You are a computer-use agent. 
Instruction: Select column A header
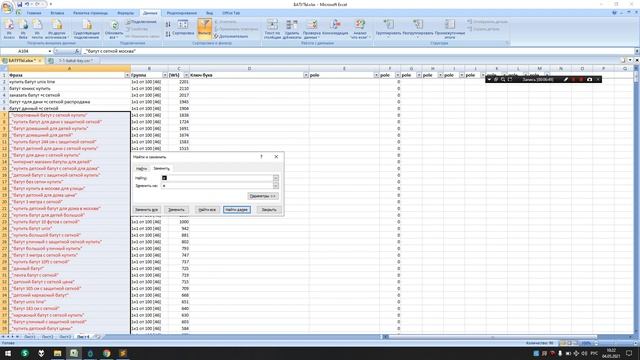(x=69, y=69)
